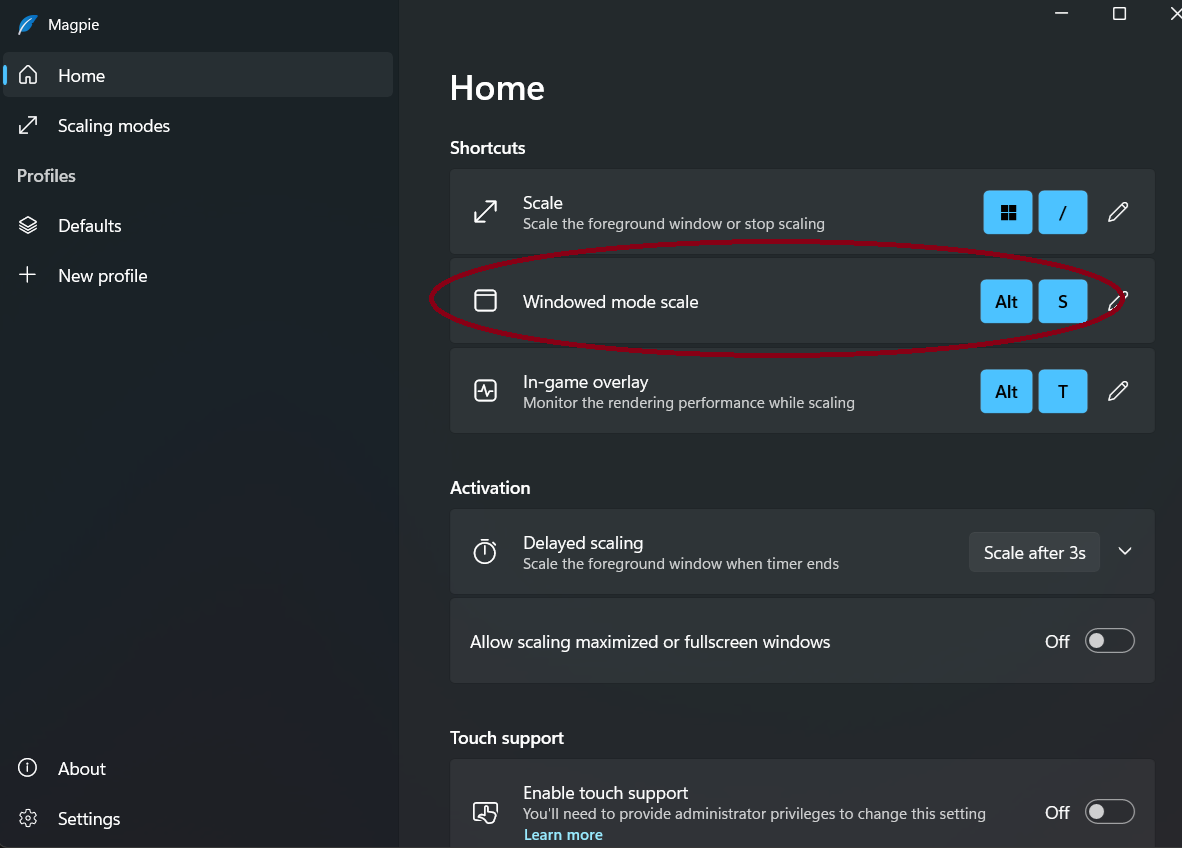Click the Magpie feather logo icon
This screenshot has height=848, width=1182.
[27, 25]
